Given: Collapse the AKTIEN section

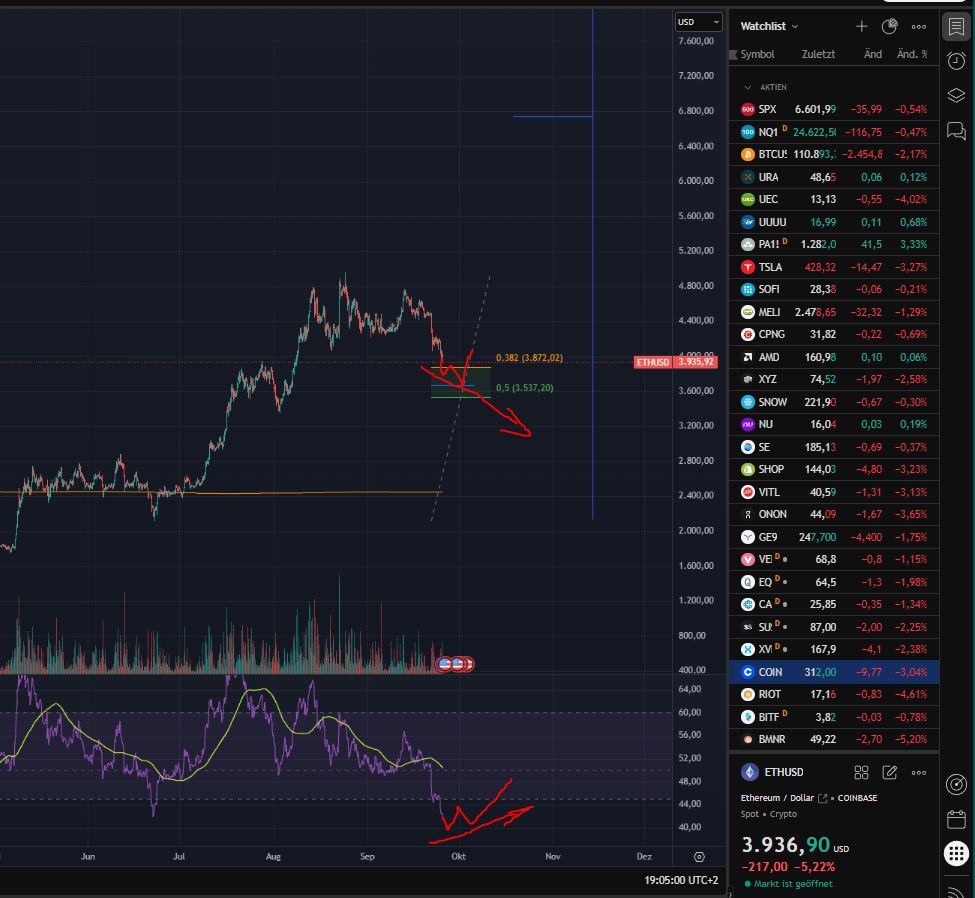Looking at the screenshot, I should pyautogui.click(x=747, y=87).
